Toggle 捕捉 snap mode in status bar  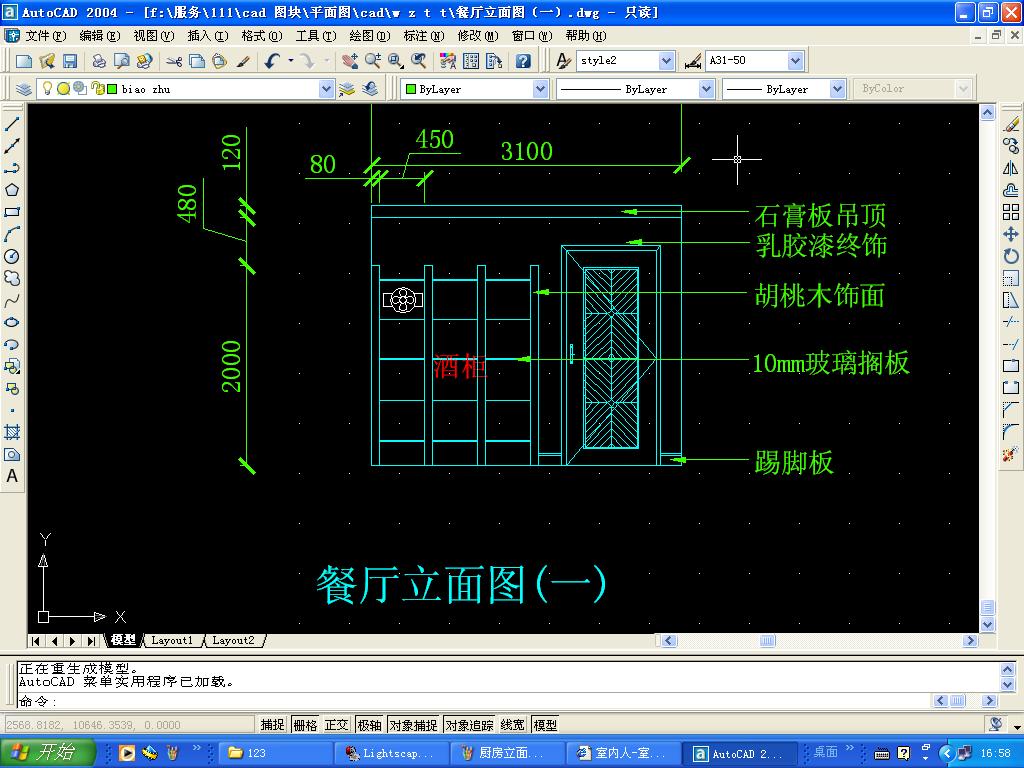point(272,725)
